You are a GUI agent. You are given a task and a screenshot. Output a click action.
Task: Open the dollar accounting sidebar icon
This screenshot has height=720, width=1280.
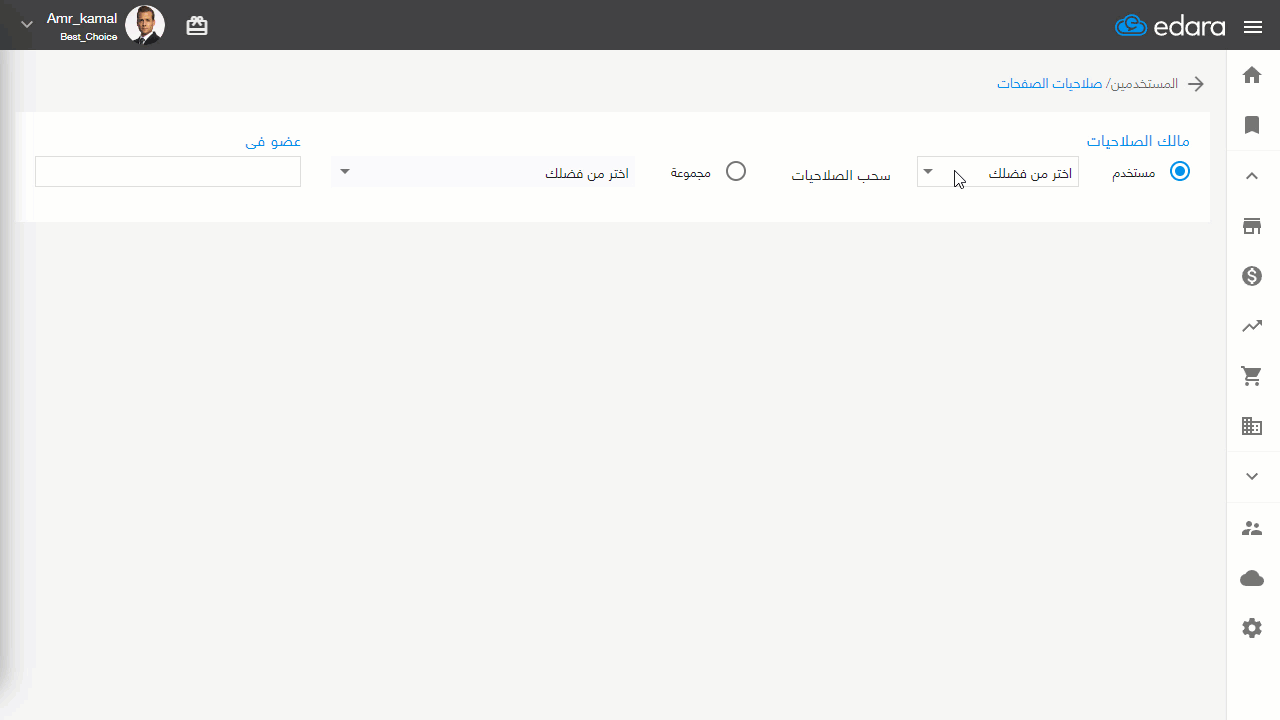[x=1252, y=275]
